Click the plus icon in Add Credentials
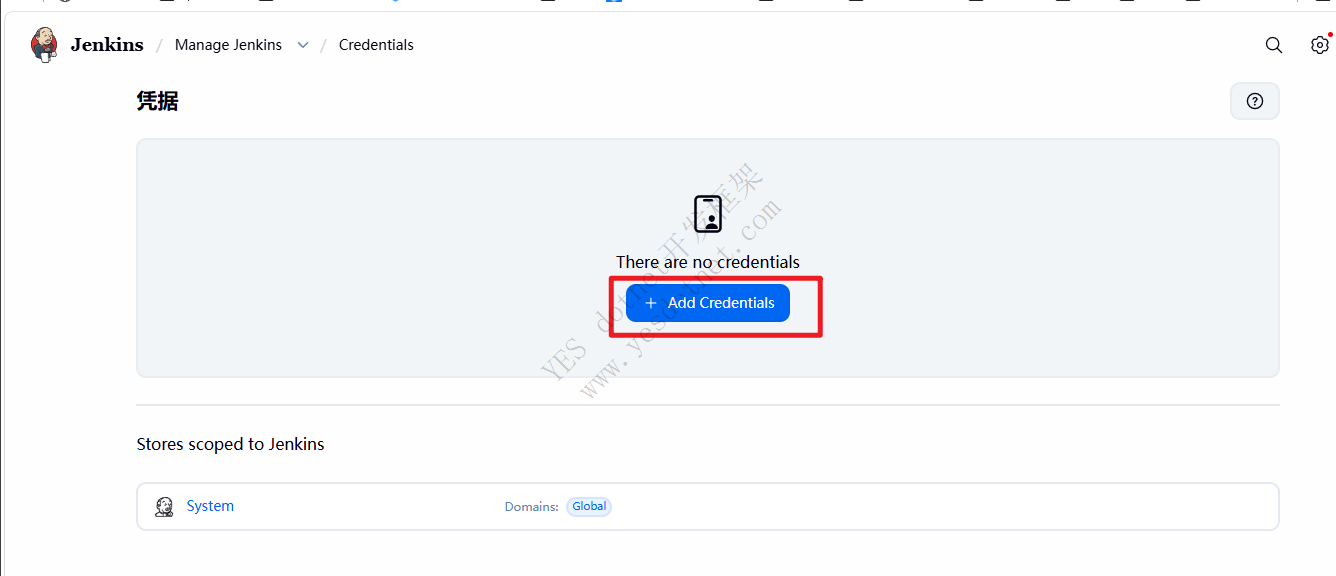 pyautogui.click(x=651, y=303)
